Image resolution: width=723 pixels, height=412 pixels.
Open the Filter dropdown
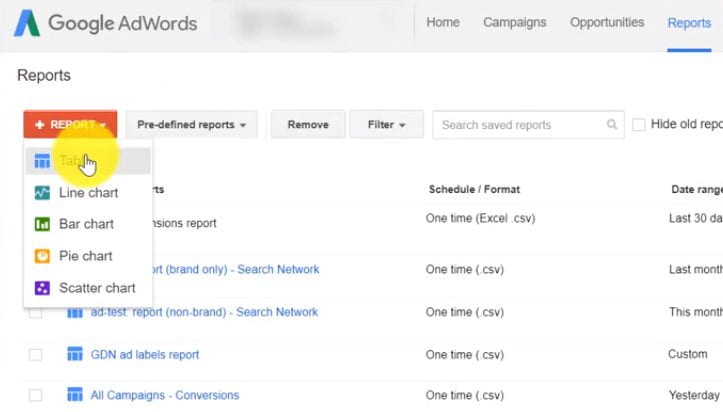(386, 124)
